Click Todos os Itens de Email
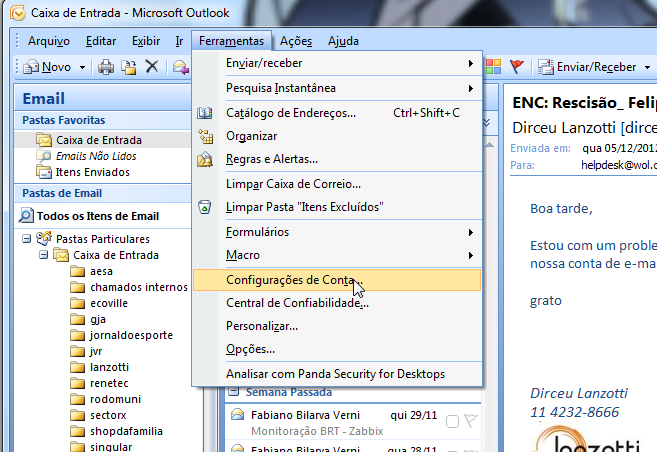Screen dimensions: 657x452 [98, 216]
